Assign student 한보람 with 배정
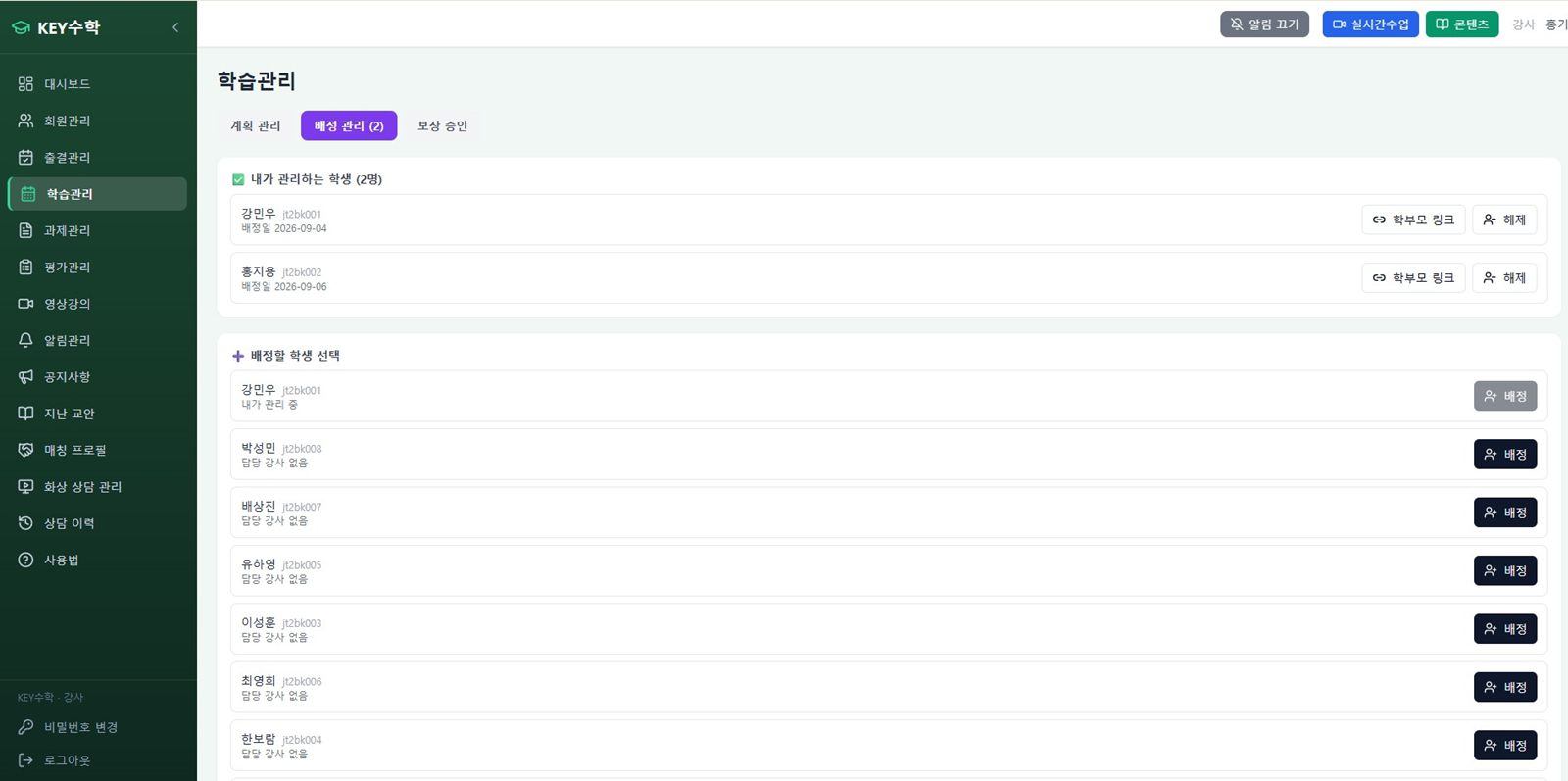This screenshot has height=781, width=1568. [x=1505, y=746]
